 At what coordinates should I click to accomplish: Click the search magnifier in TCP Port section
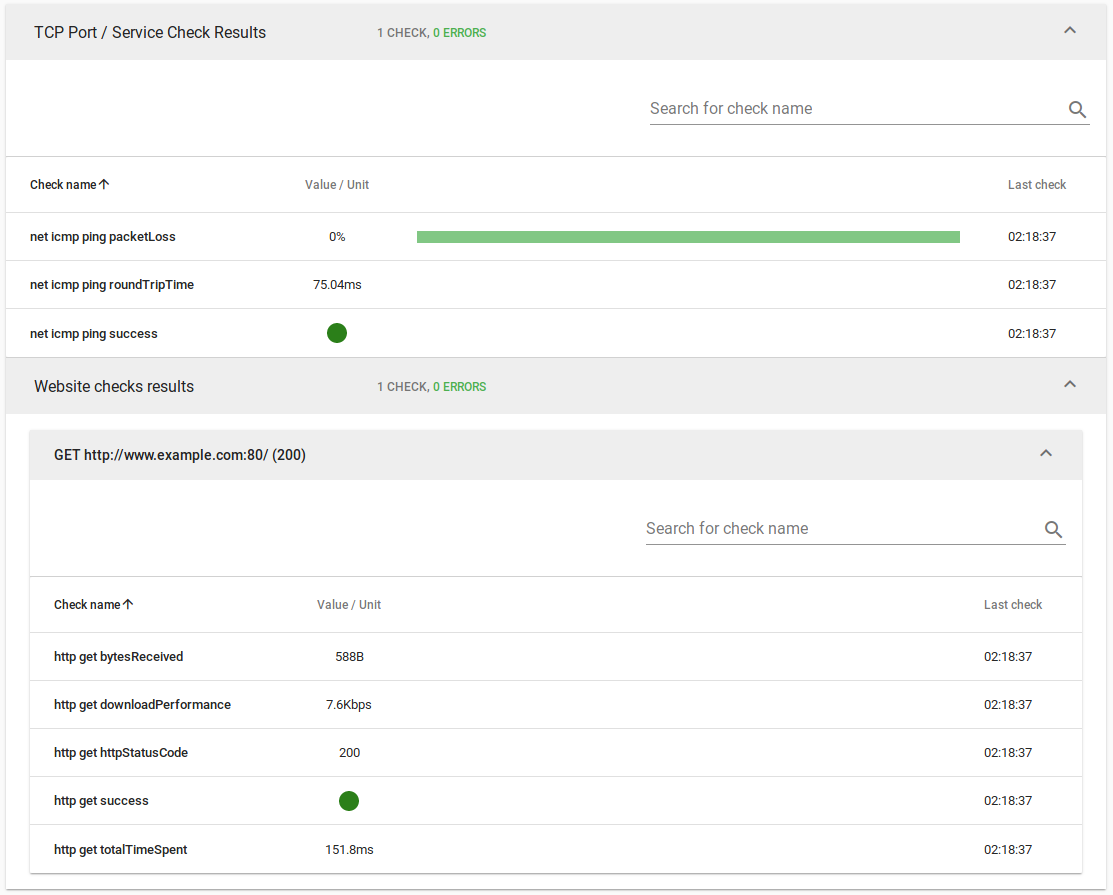click(1077, 110)
